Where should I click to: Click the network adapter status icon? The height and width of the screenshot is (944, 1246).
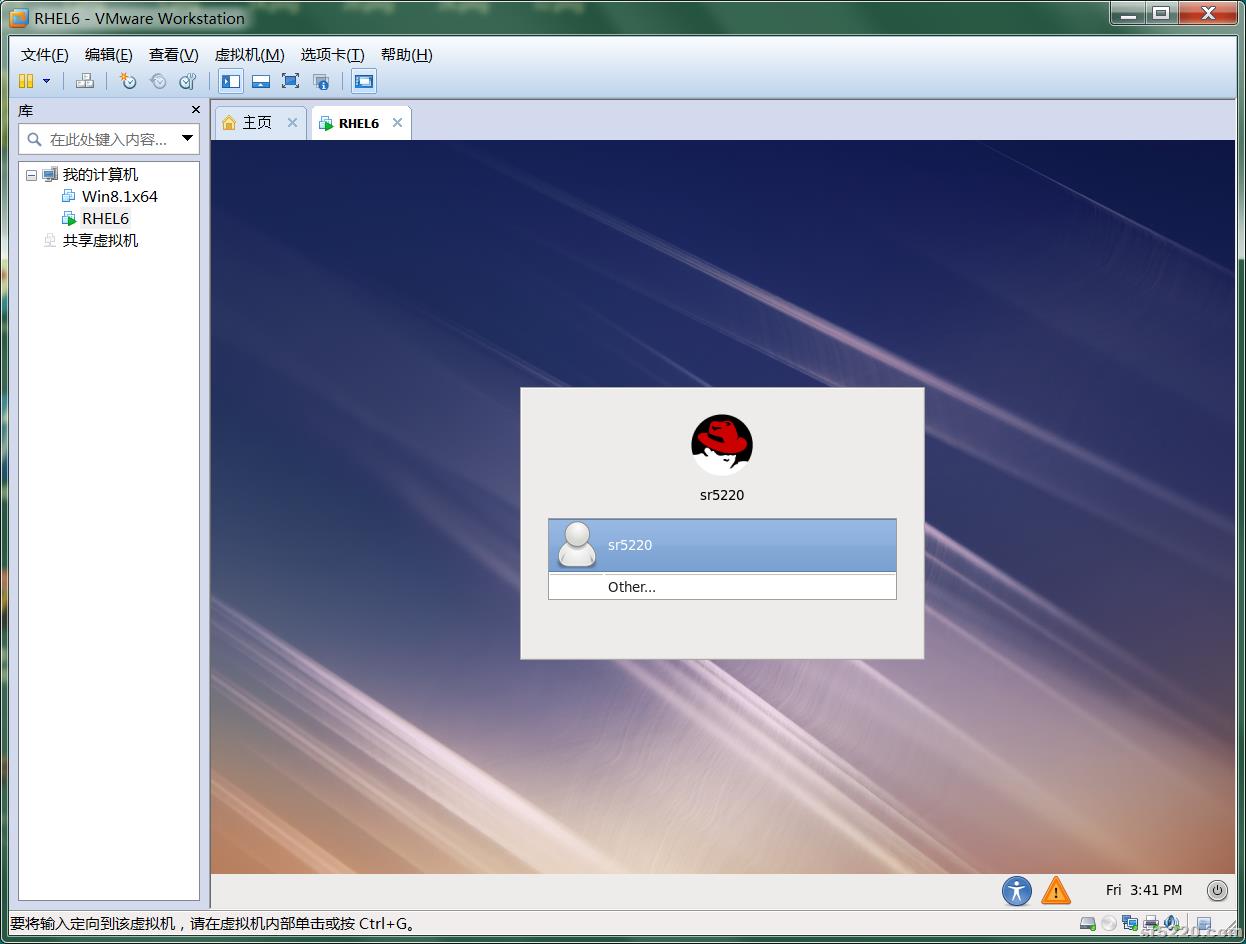pyautogui.click(x=1130, y=924)
